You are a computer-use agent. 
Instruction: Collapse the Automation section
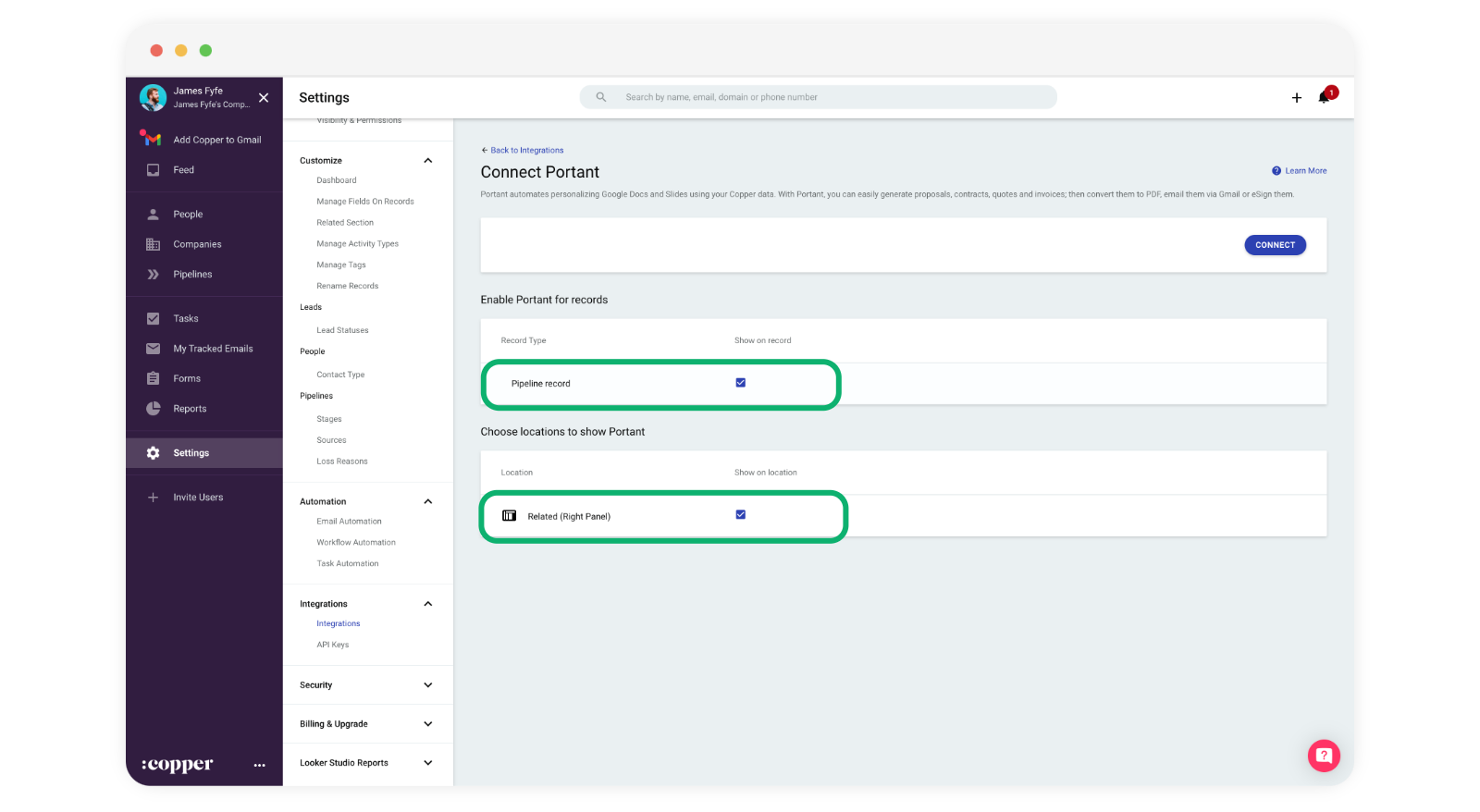427,501
